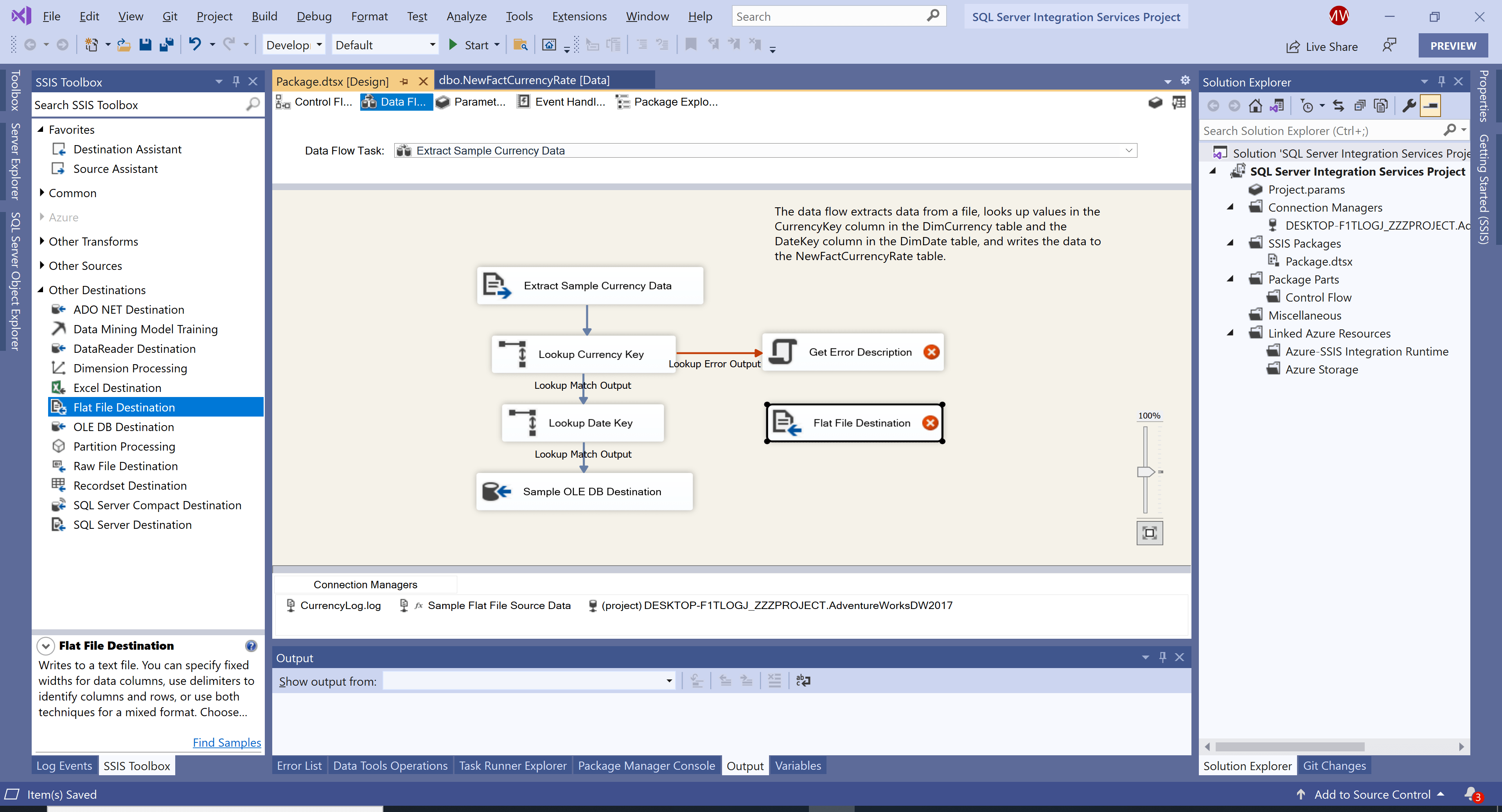This screenshot has width=1502, height=812.
Task: Click the fit-to-window zoom icon
Action: [1149, 532]
